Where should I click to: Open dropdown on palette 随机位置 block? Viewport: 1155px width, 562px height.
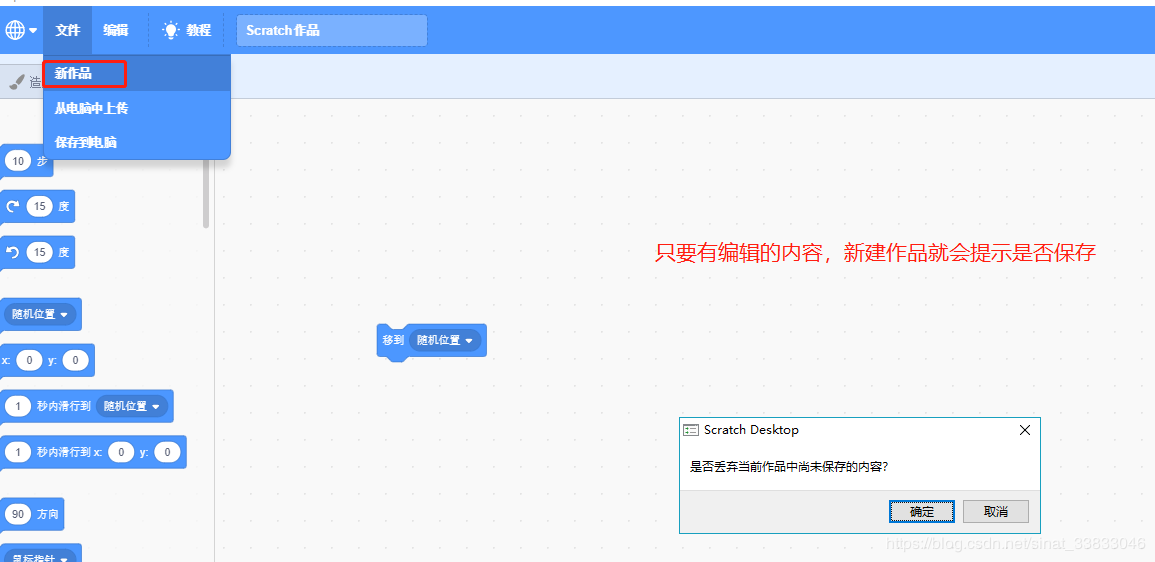click(41, 314)
